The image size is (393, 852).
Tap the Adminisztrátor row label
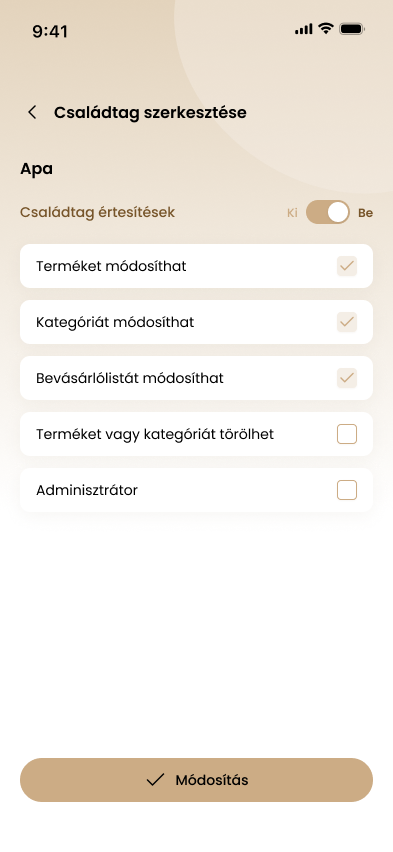click(x=87, y=490)
